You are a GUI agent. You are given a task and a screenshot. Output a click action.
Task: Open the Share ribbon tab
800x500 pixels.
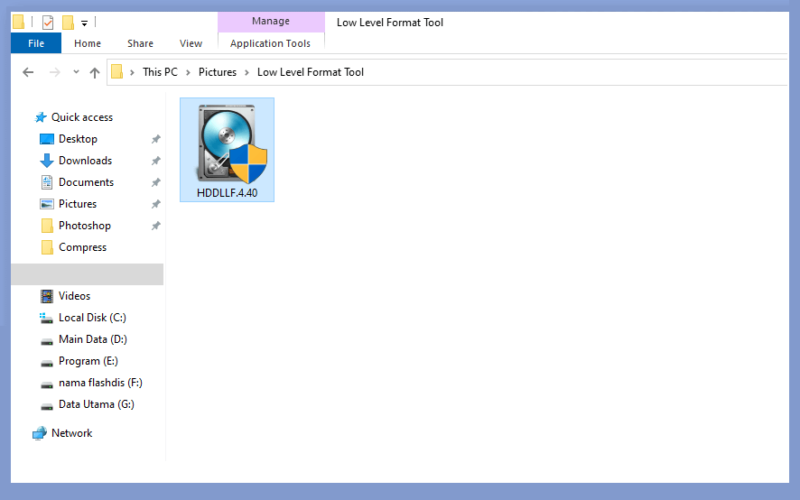[140, 43]
